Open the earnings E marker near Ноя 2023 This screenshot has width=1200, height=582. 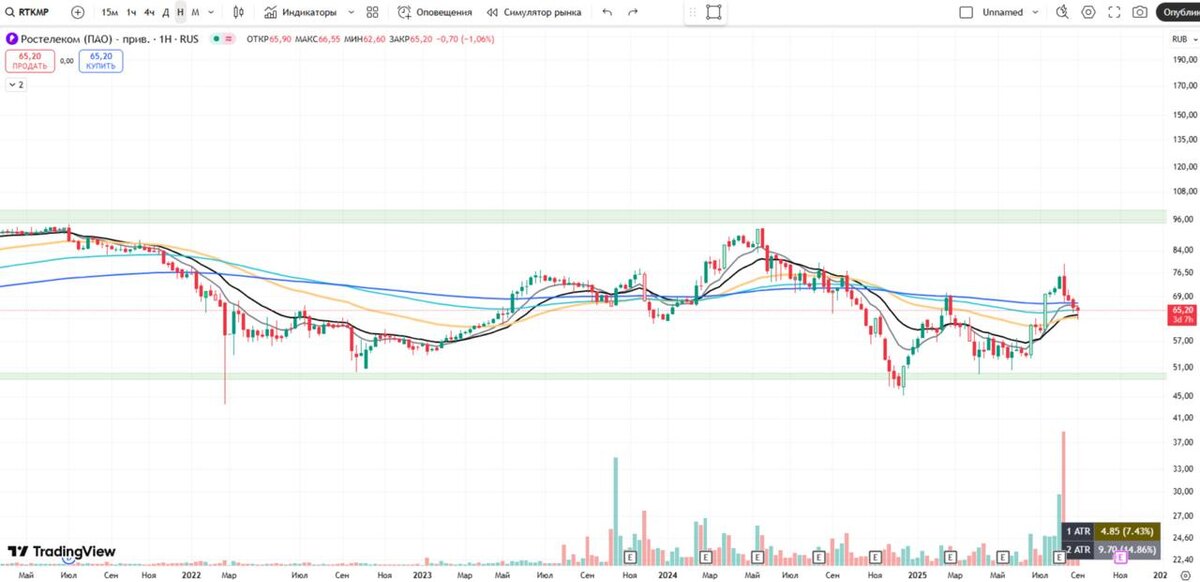click(630, 556)
